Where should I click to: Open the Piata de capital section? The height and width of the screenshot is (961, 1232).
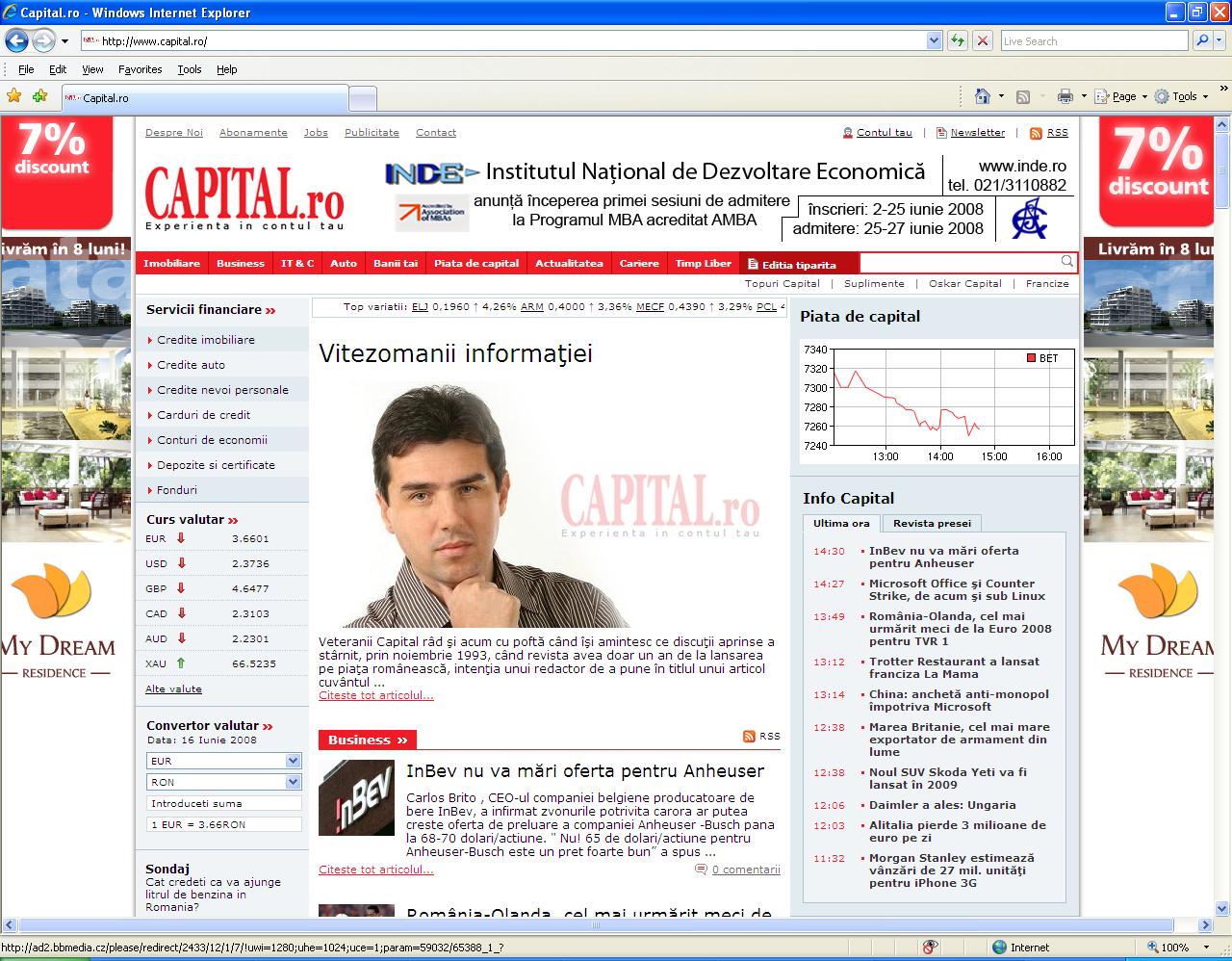pos(475,263)
